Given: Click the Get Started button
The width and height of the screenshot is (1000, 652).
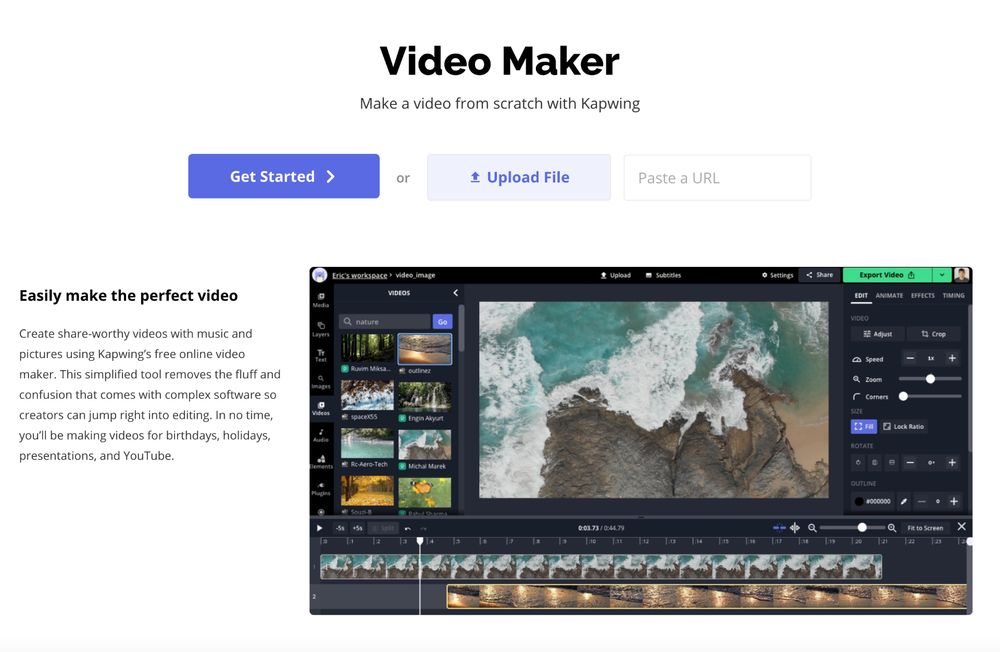Looking at the screenshot, I should pyautogui.click(x=283, y=176).
